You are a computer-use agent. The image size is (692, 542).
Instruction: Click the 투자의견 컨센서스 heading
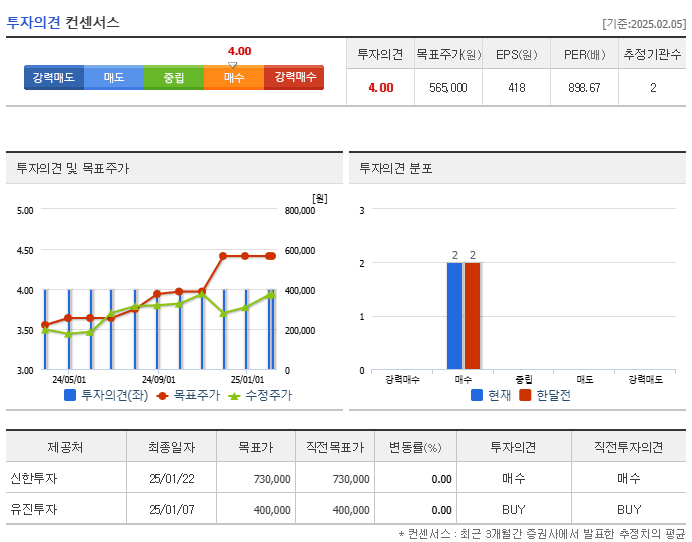(x=63, y=23)
